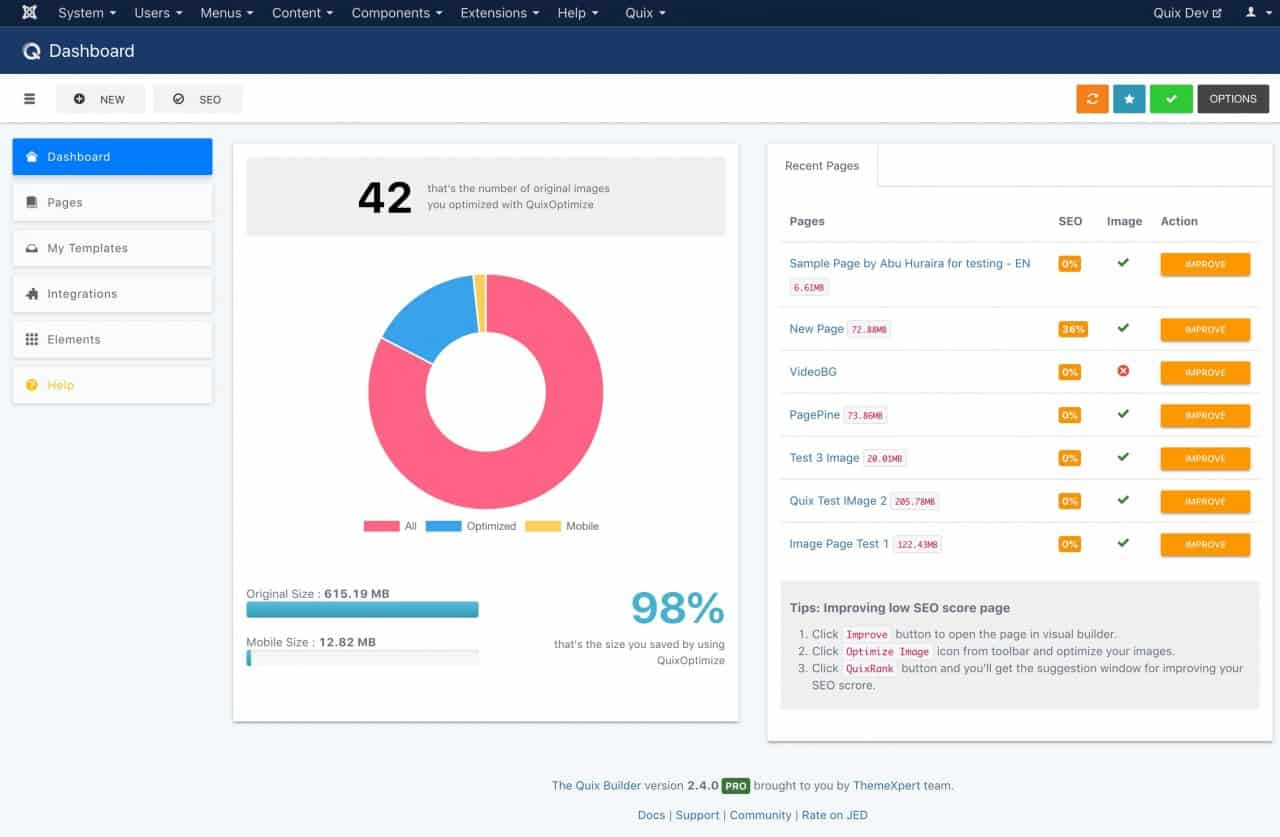The width and height of the screenshot is (1280, 837).
Task: Click green image check for New Page
Action: tap(1123, 328)
